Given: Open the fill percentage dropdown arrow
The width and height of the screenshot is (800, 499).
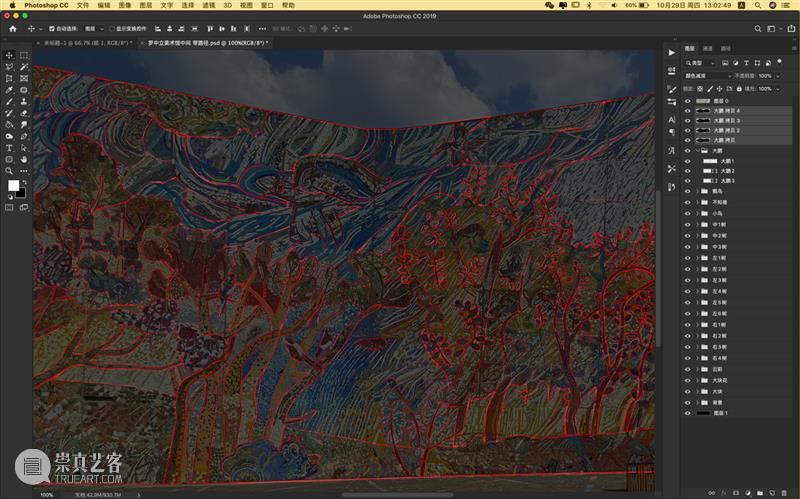Looking at the screenshot, I should coord(778,89).
